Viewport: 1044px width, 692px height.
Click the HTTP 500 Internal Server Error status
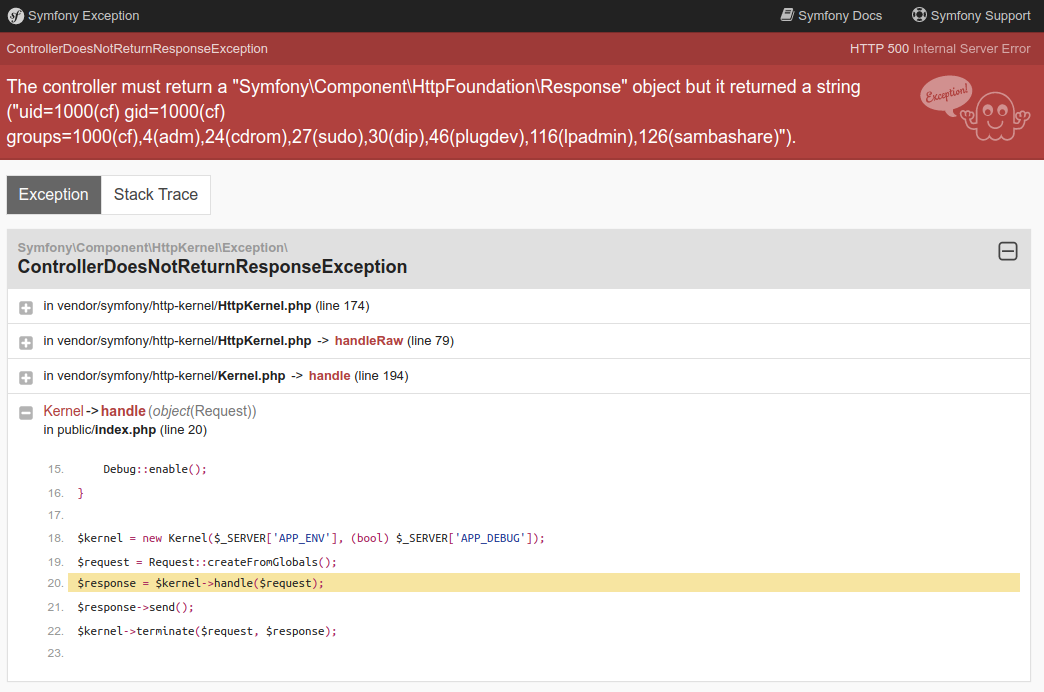click(939, 49)
